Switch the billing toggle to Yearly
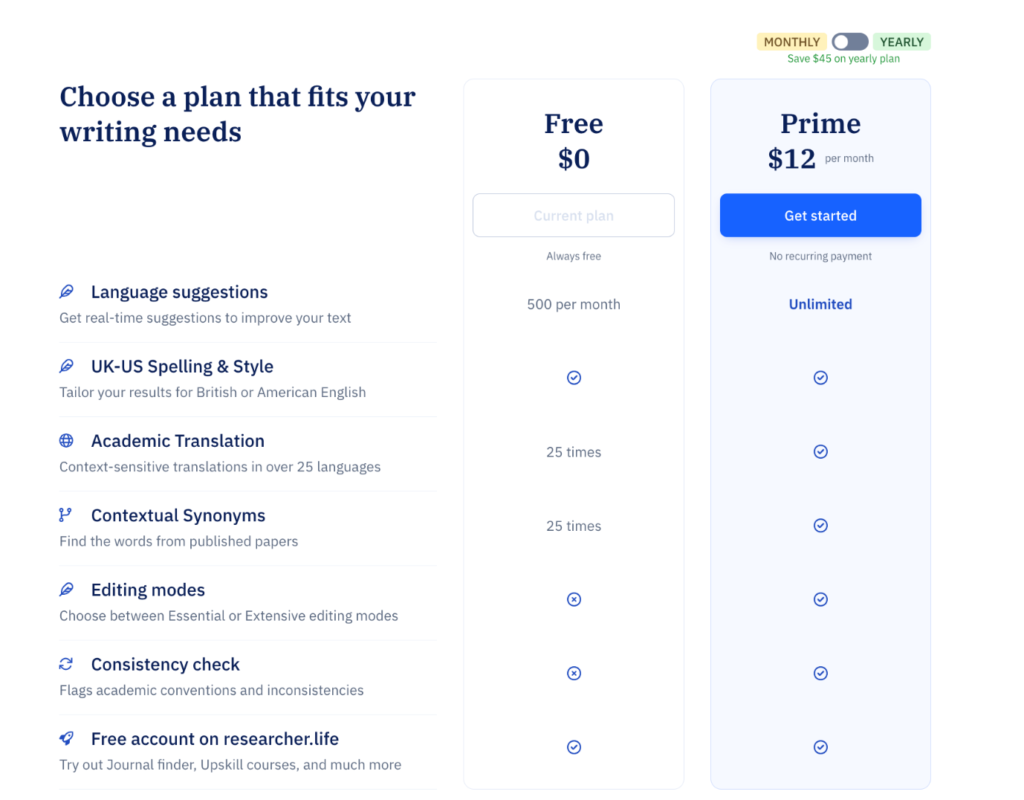 point(850,41)
